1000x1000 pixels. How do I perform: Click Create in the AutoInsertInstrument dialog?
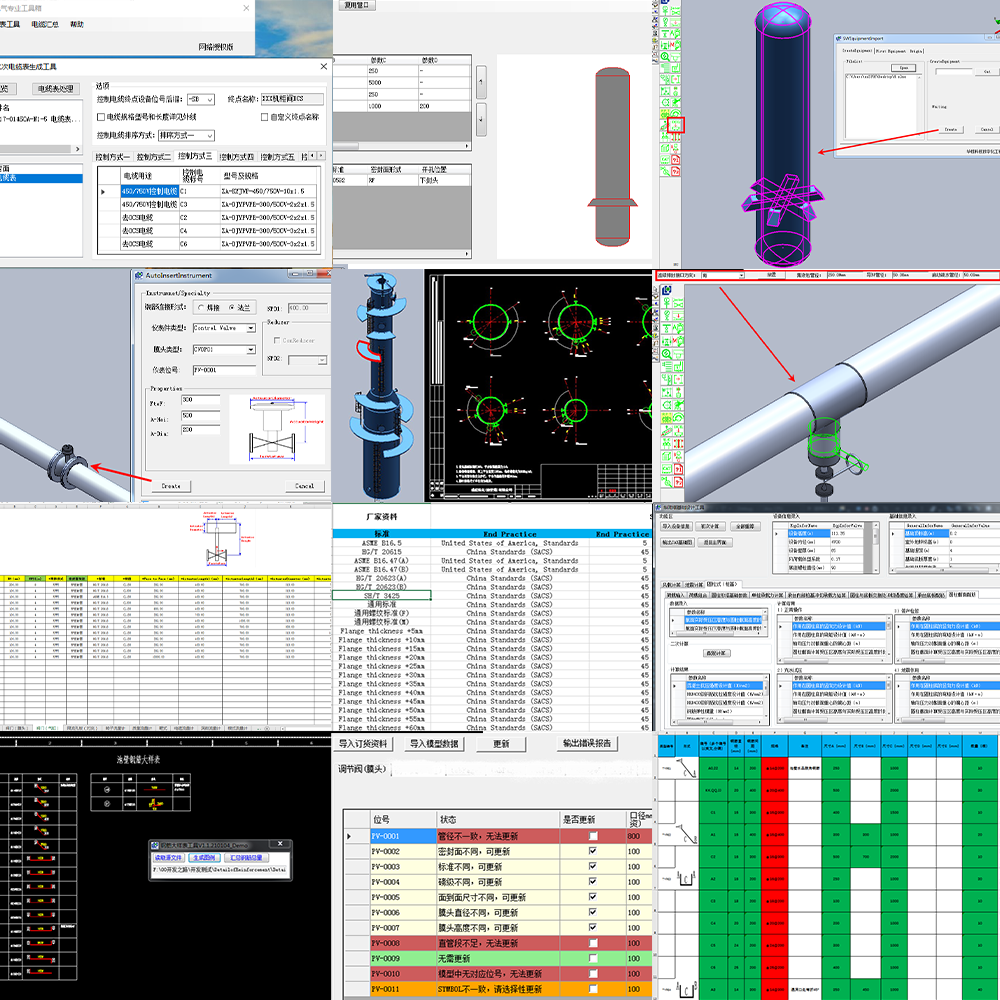pos(171,486)
